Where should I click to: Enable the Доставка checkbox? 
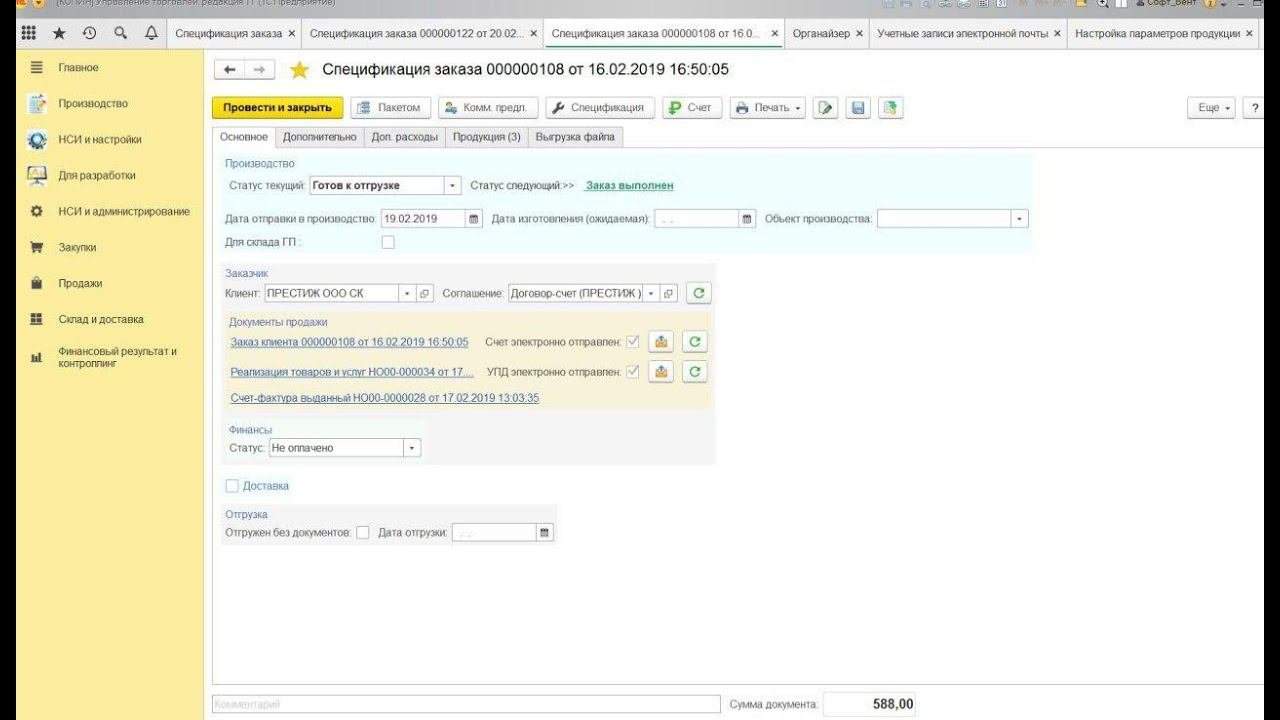coord(232,486)
